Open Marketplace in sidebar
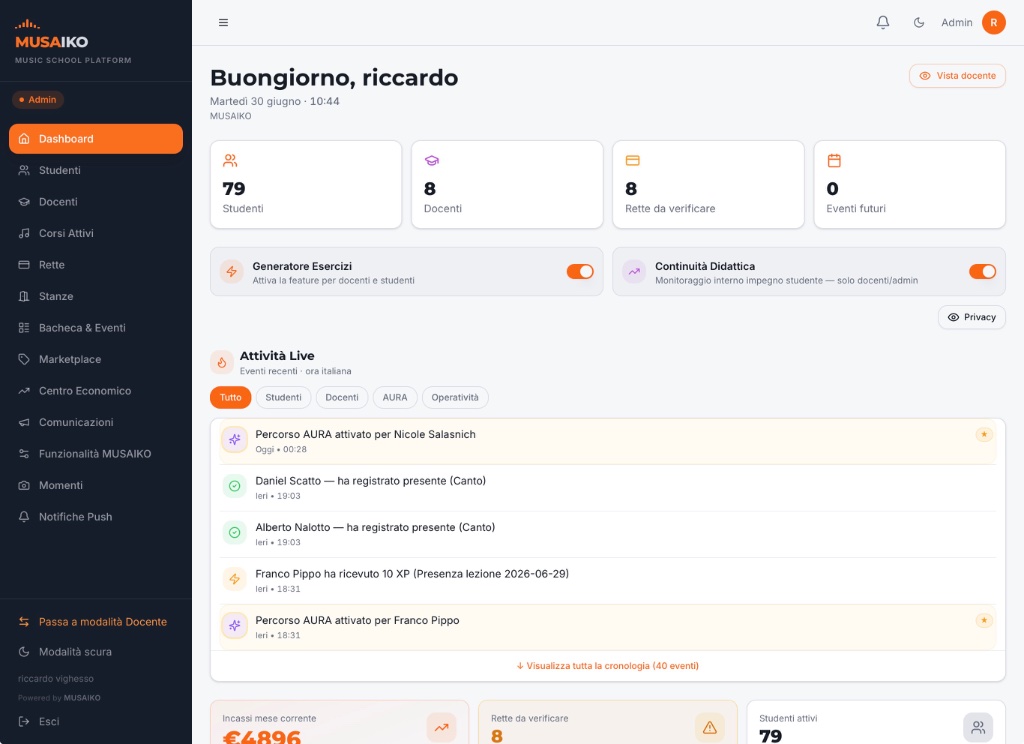The image size is (1024, 744). click(96, 359)
